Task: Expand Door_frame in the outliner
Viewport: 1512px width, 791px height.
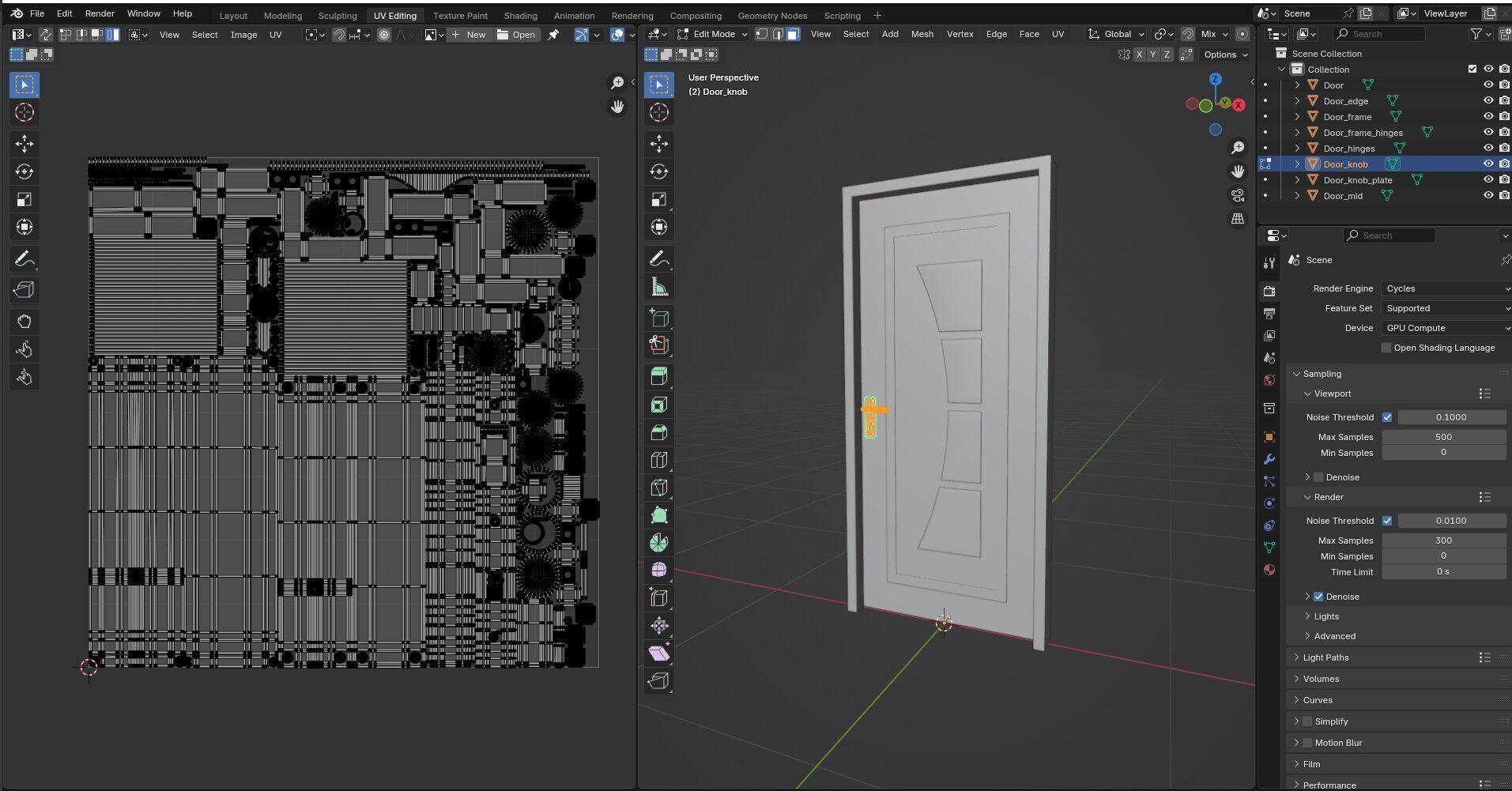Action: 1297,116
